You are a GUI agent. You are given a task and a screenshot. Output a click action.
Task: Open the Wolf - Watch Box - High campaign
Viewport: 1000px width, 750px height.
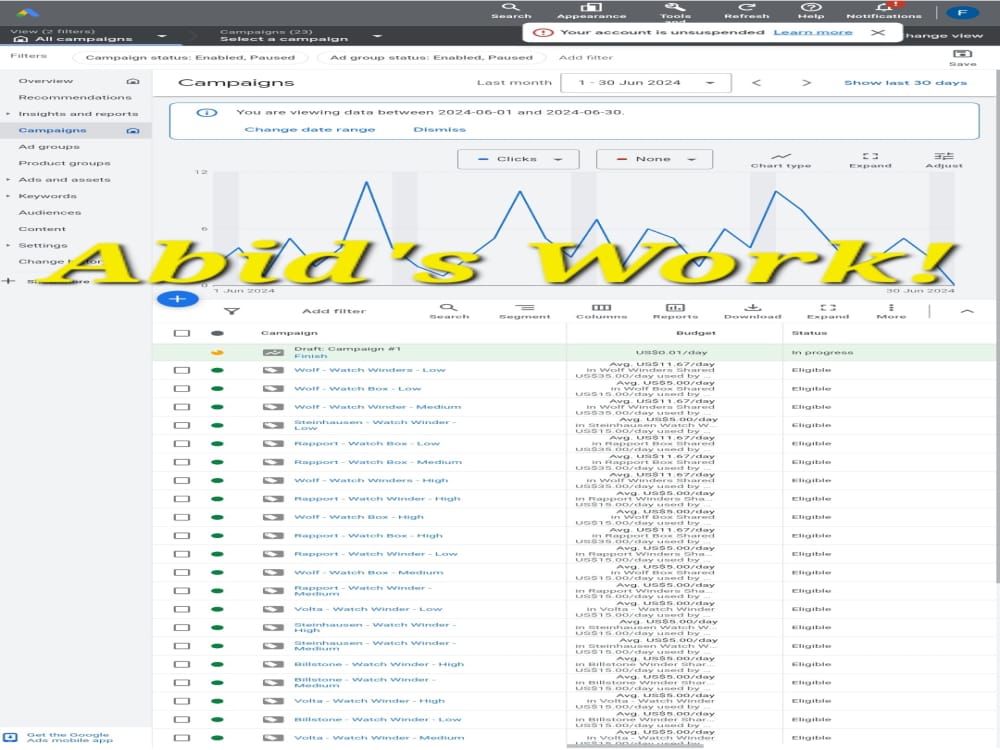(358, 517)
